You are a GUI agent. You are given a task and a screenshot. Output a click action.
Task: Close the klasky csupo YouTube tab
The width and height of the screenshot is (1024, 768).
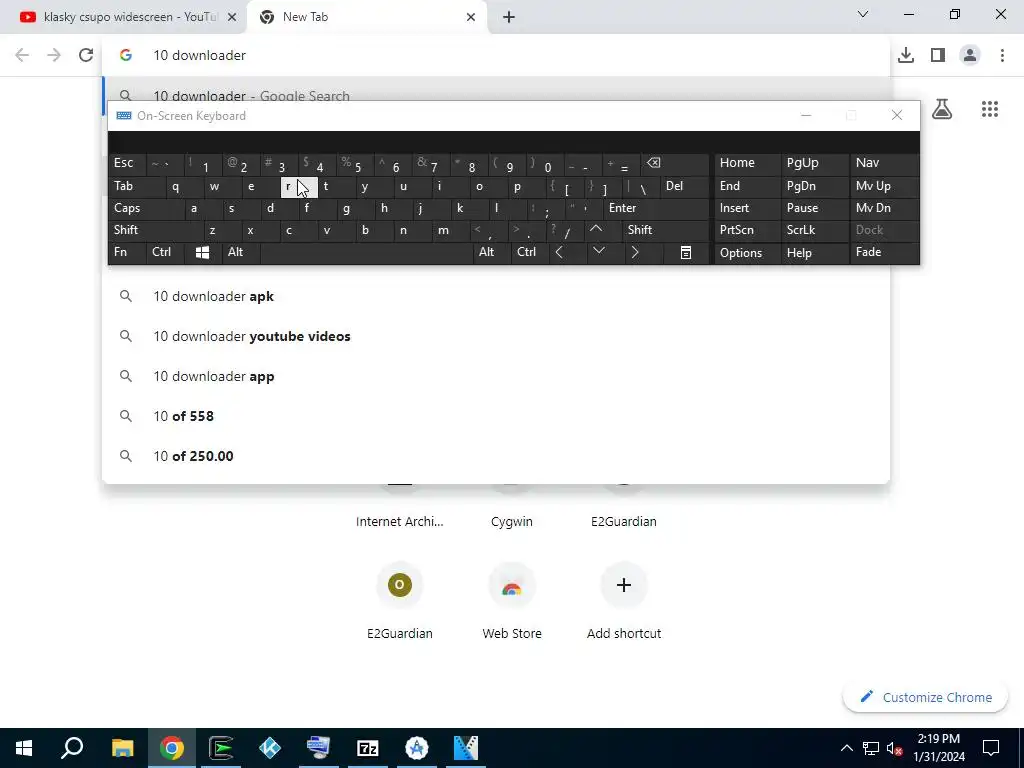(x=232, y=17)
